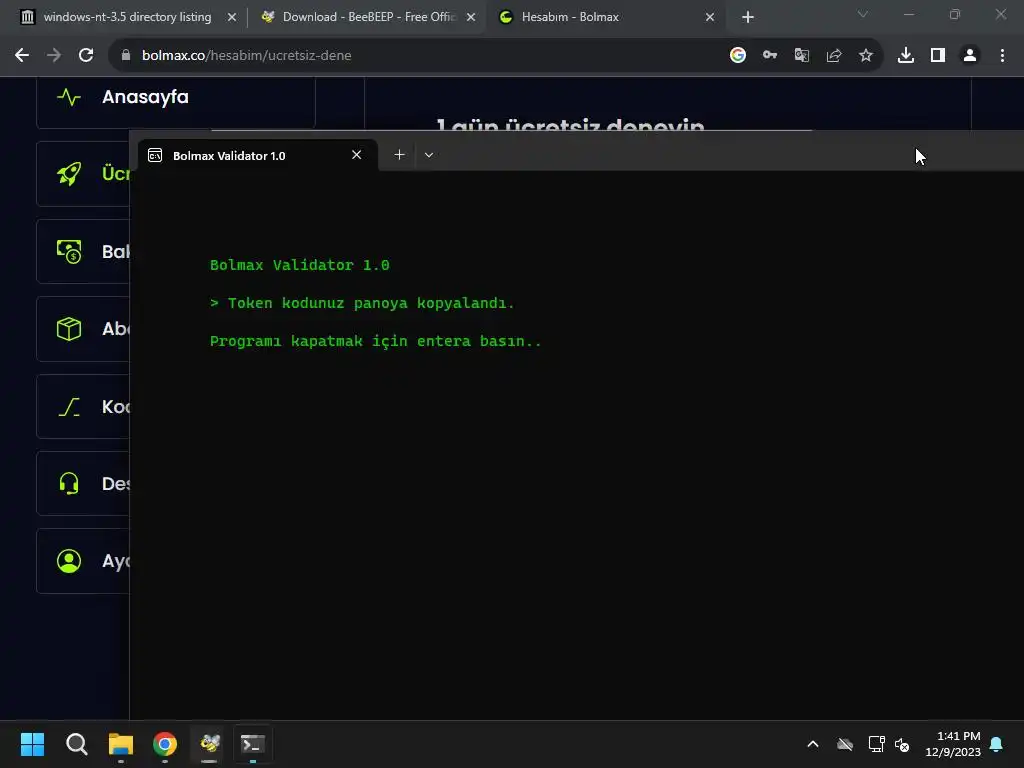Click the money balance icon in sidebar

pyautogui.click(x=69, y=251)
